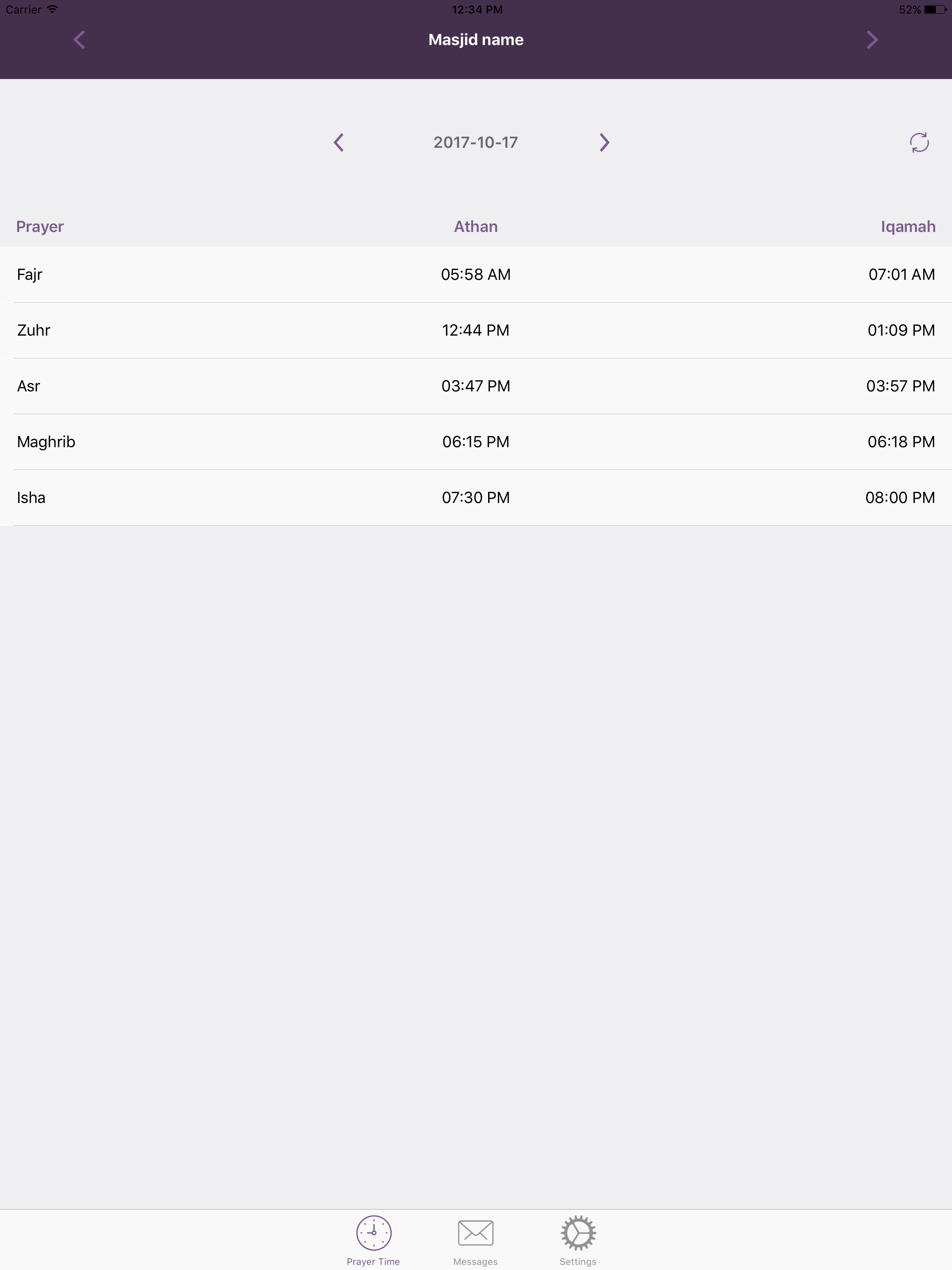
Task: Show next day after 2017-10-17
Action: tap(604, 142)
